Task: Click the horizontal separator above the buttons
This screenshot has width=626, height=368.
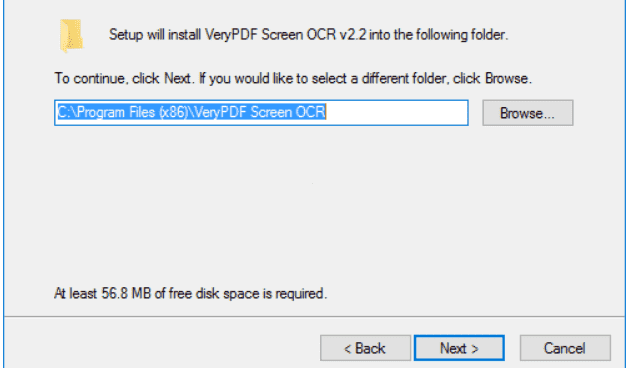Action: coord(315,317)
